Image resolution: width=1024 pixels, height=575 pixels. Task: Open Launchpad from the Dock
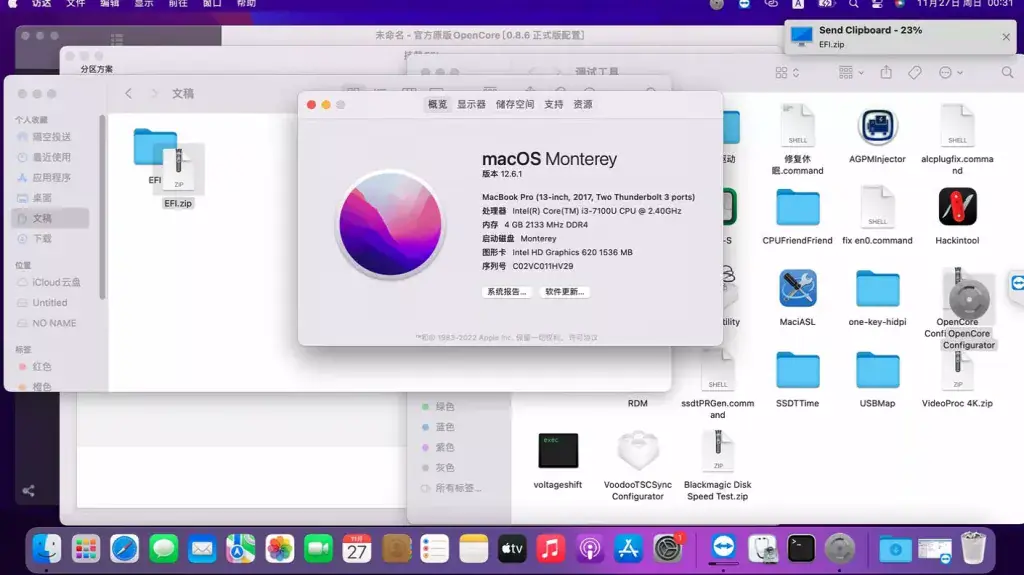(86, 548)
